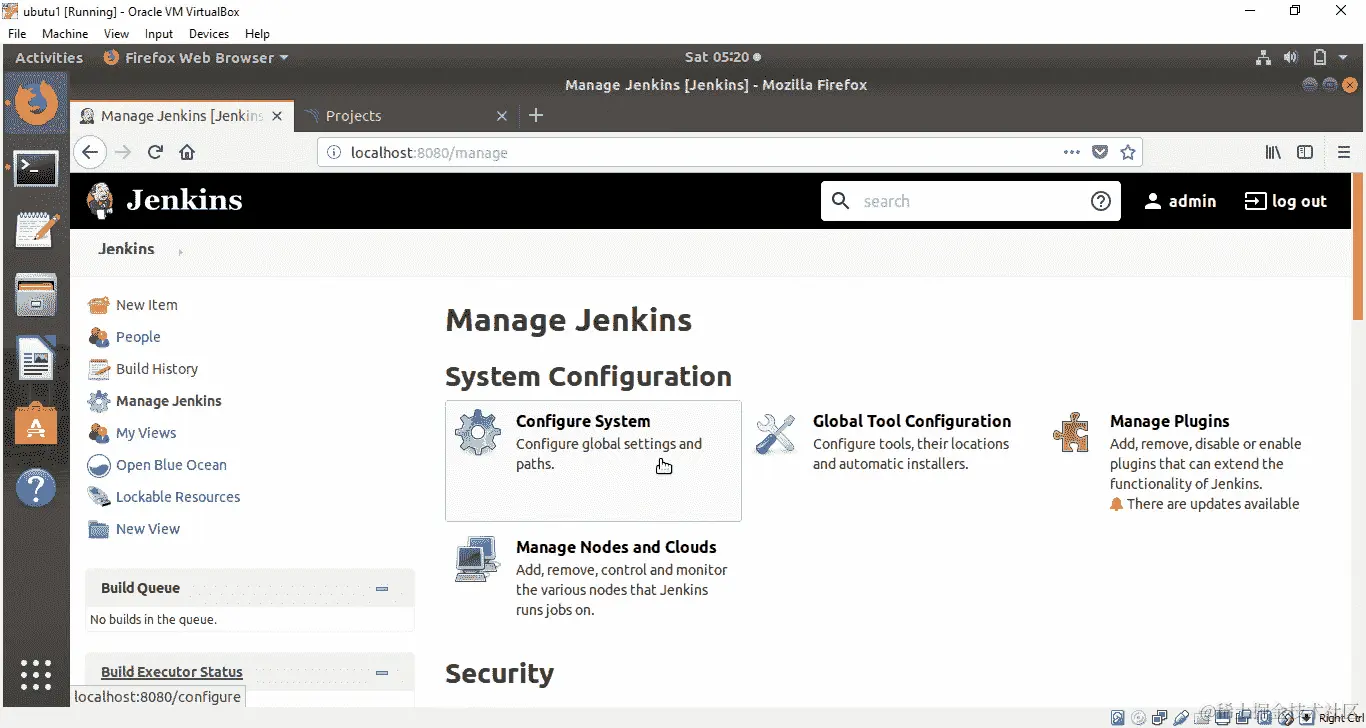The image size is (1366, 728).
Task: Open the Configure System link
Action: 583,421
